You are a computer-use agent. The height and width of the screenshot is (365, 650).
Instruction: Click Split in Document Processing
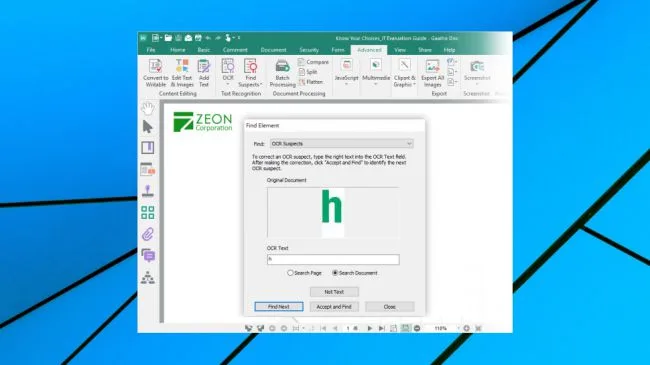pos(308,72)
